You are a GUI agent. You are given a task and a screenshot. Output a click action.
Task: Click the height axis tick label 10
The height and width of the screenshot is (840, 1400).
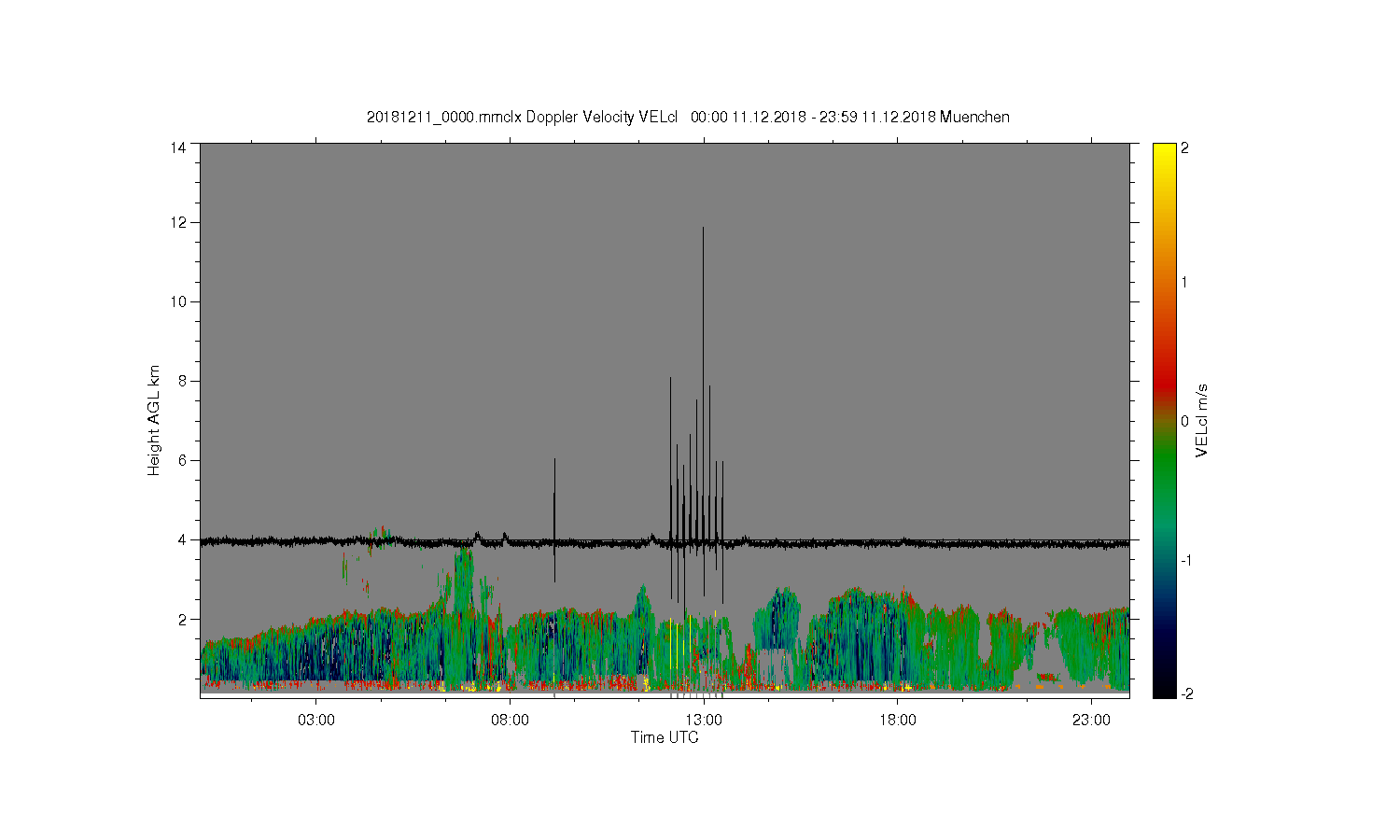178,302
